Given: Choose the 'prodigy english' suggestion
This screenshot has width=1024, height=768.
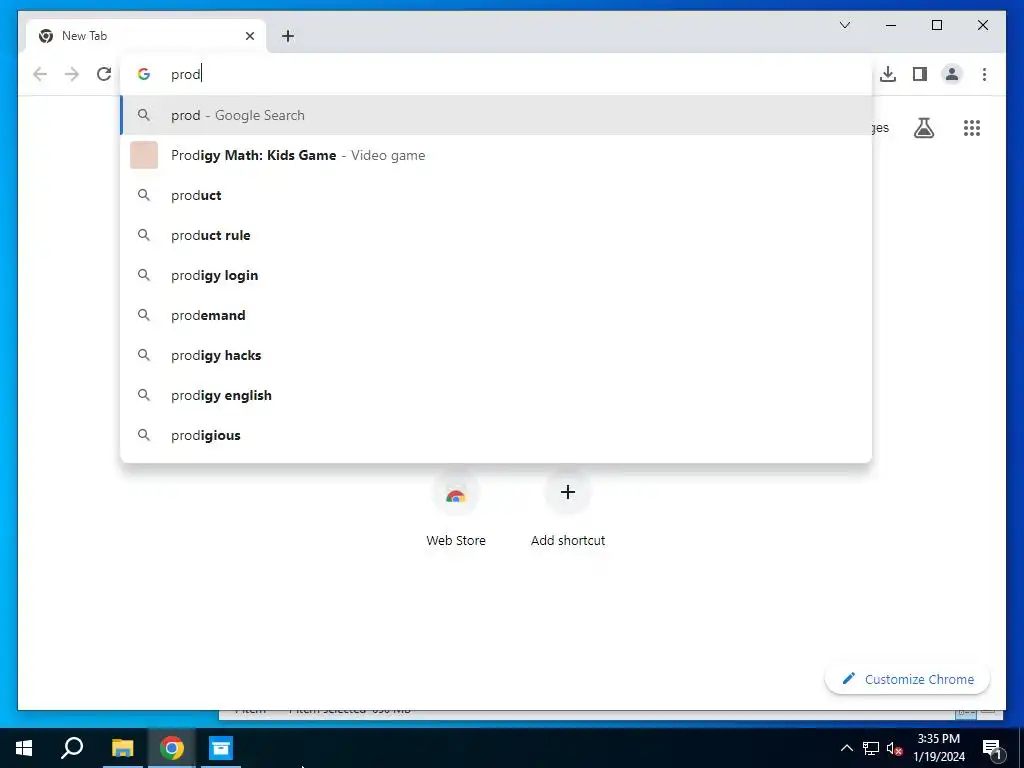Looking at the screenshot, I should tap(496, 395).
